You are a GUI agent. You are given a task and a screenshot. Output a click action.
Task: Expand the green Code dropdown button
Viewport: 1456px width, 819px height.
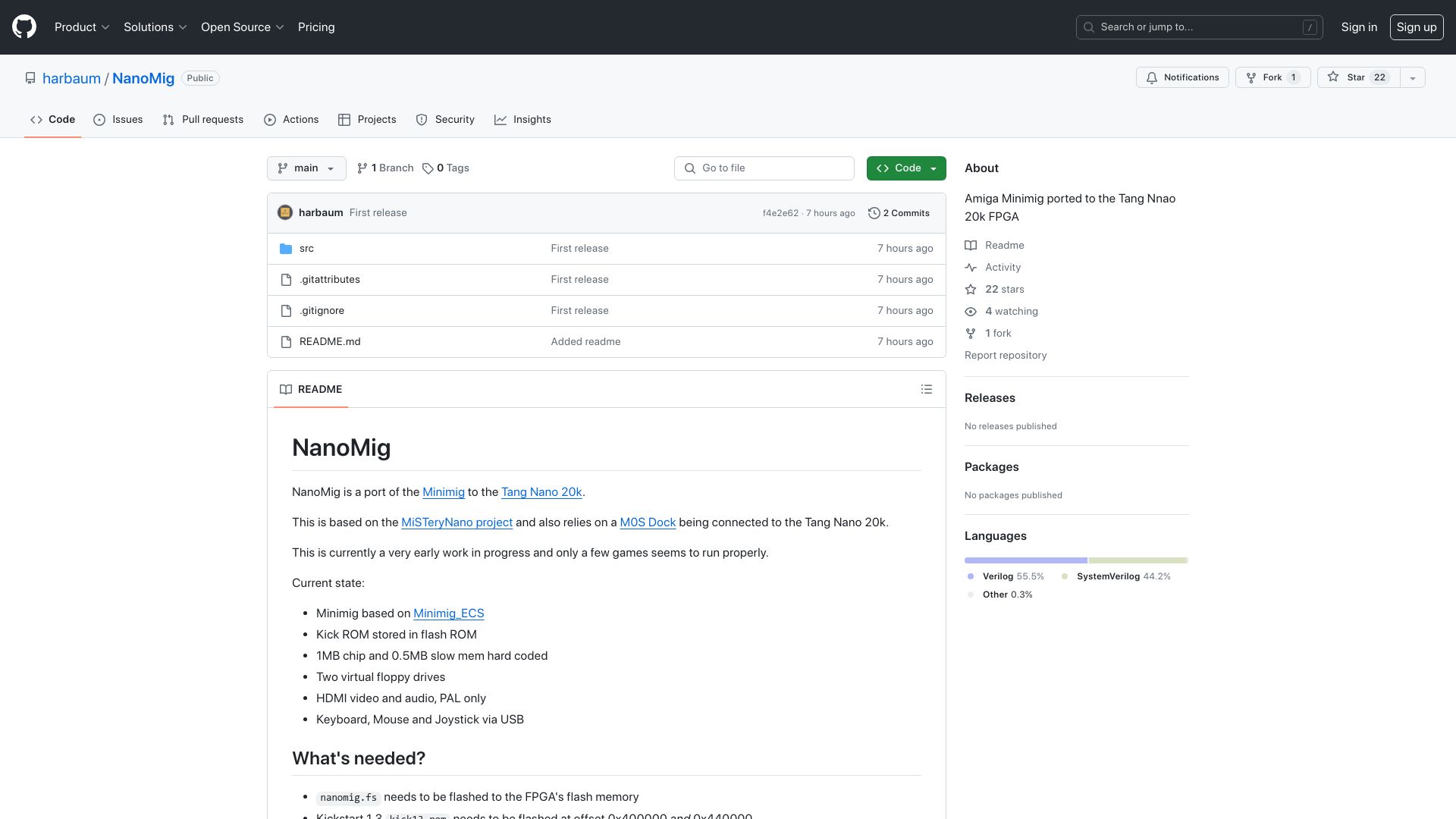tap(906, 168)
